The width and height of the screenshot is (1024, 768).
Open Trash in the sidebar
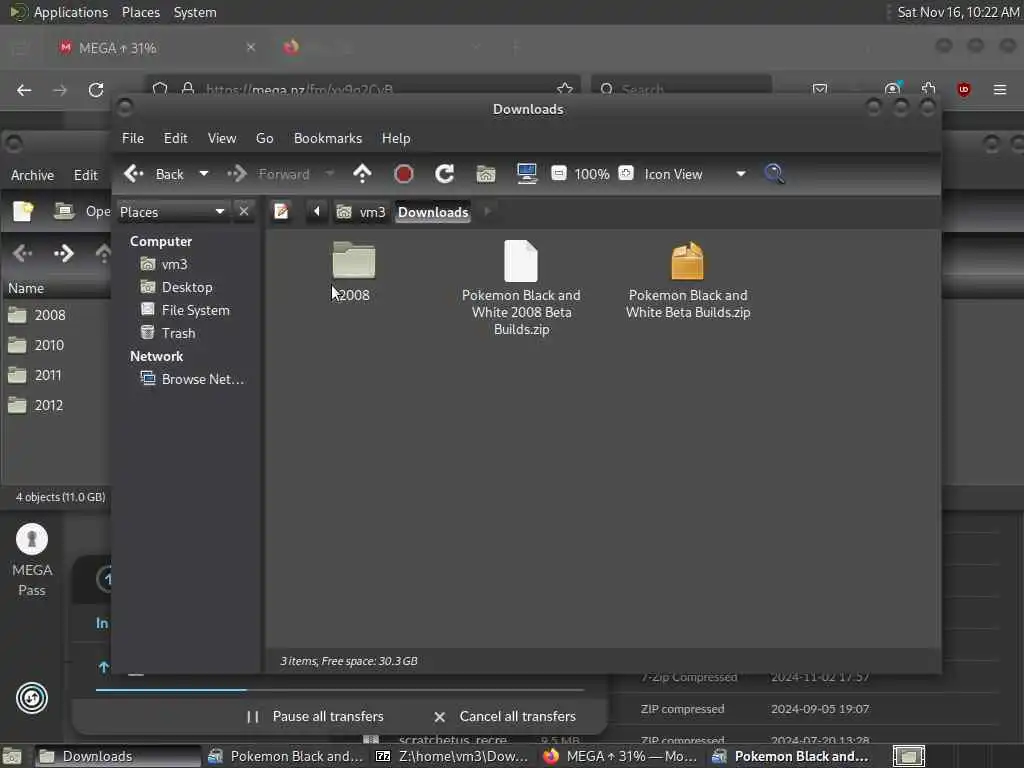click(168, 333)
